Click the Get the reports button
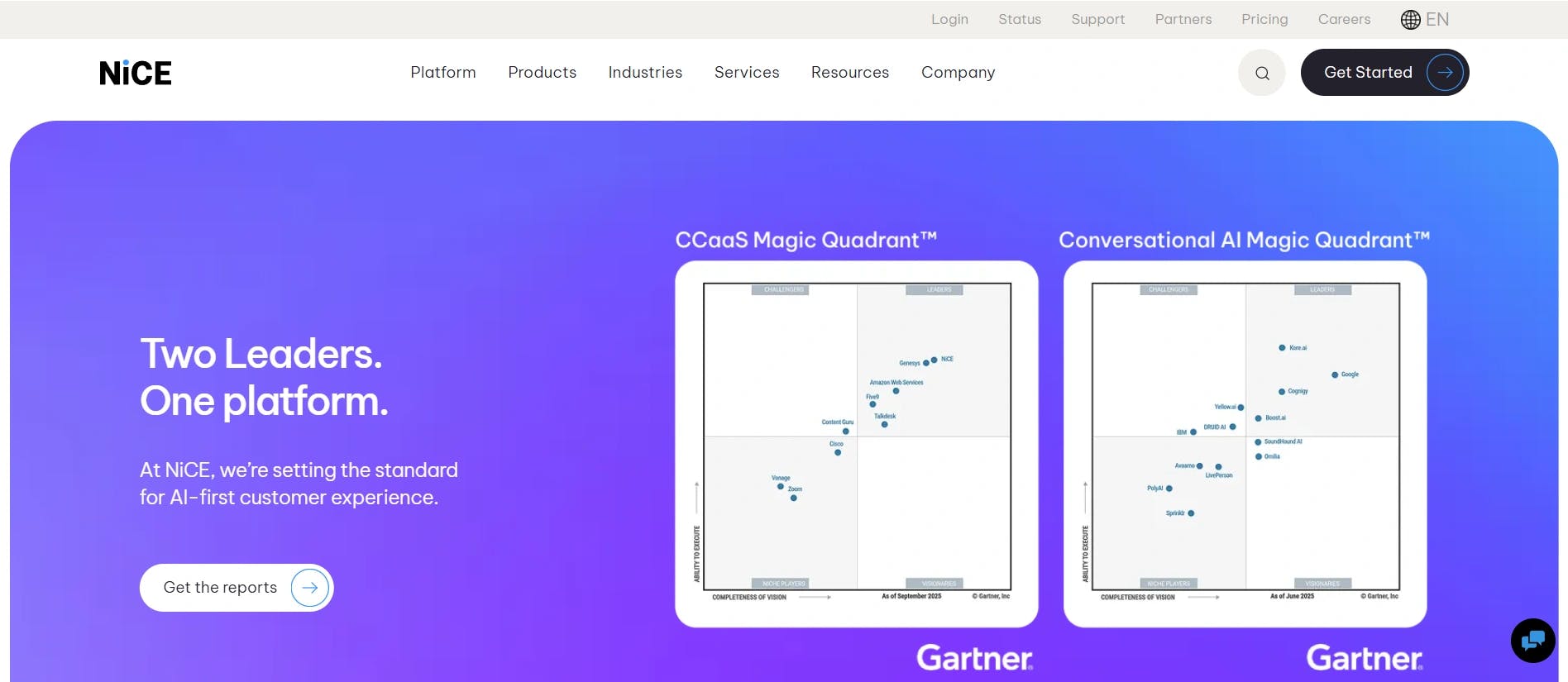Image resolution: width=1568 pixels, height=682 pixels. click(237, 588)
